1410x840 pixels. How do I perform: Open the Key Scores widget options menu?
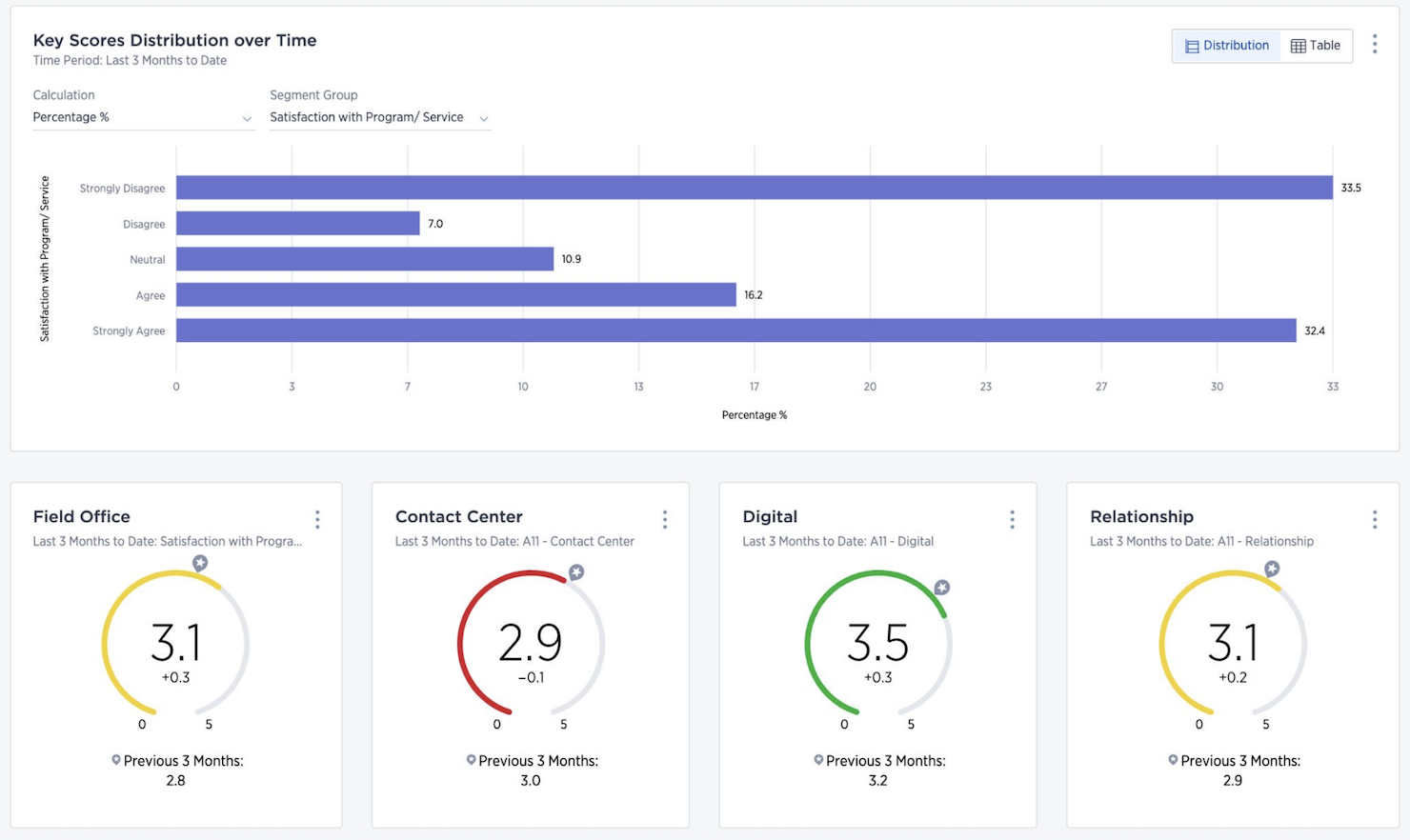(1376, 43)
